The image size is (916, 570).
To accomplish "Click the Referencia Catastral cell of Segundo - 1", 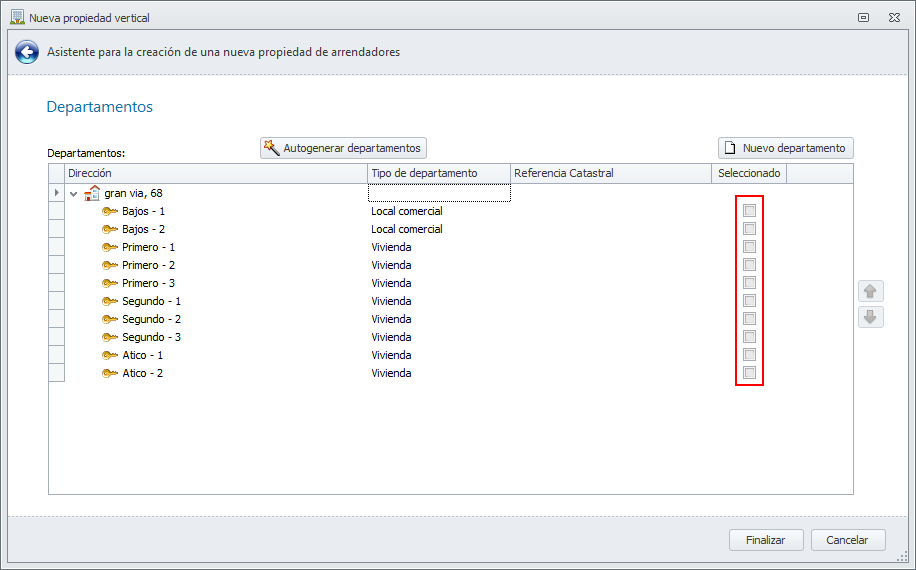I will [611, 301].
